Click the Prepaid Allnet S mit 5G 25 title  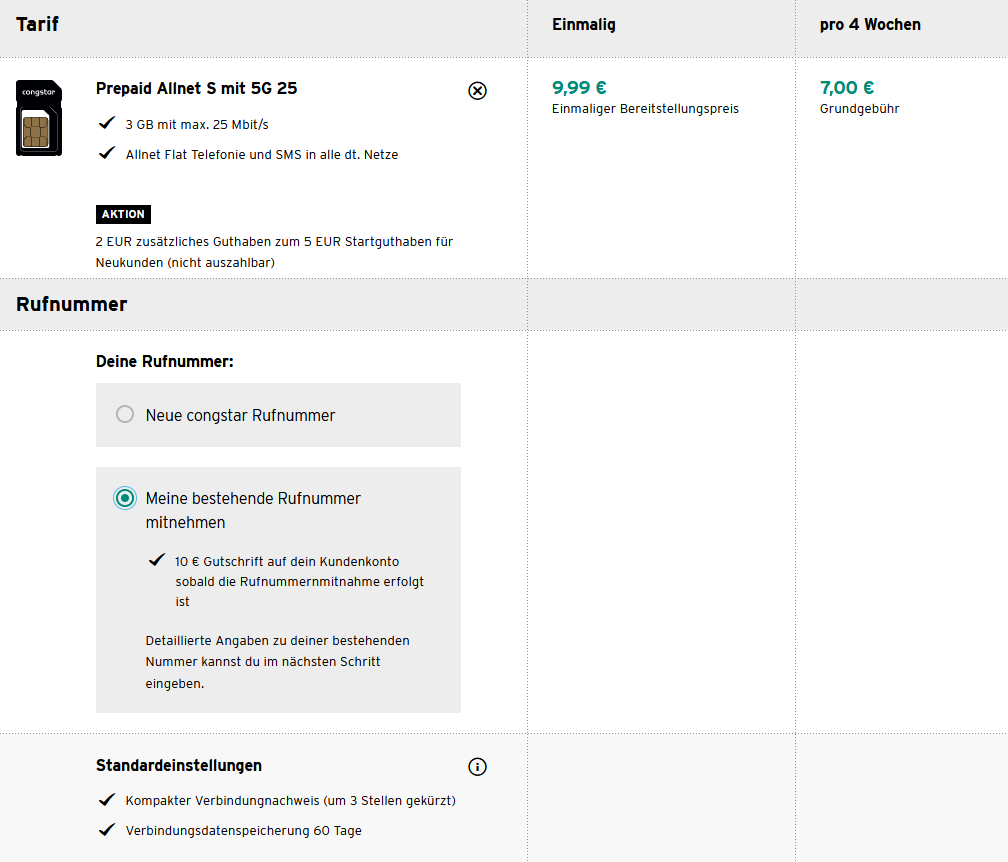tap(196, 88)
